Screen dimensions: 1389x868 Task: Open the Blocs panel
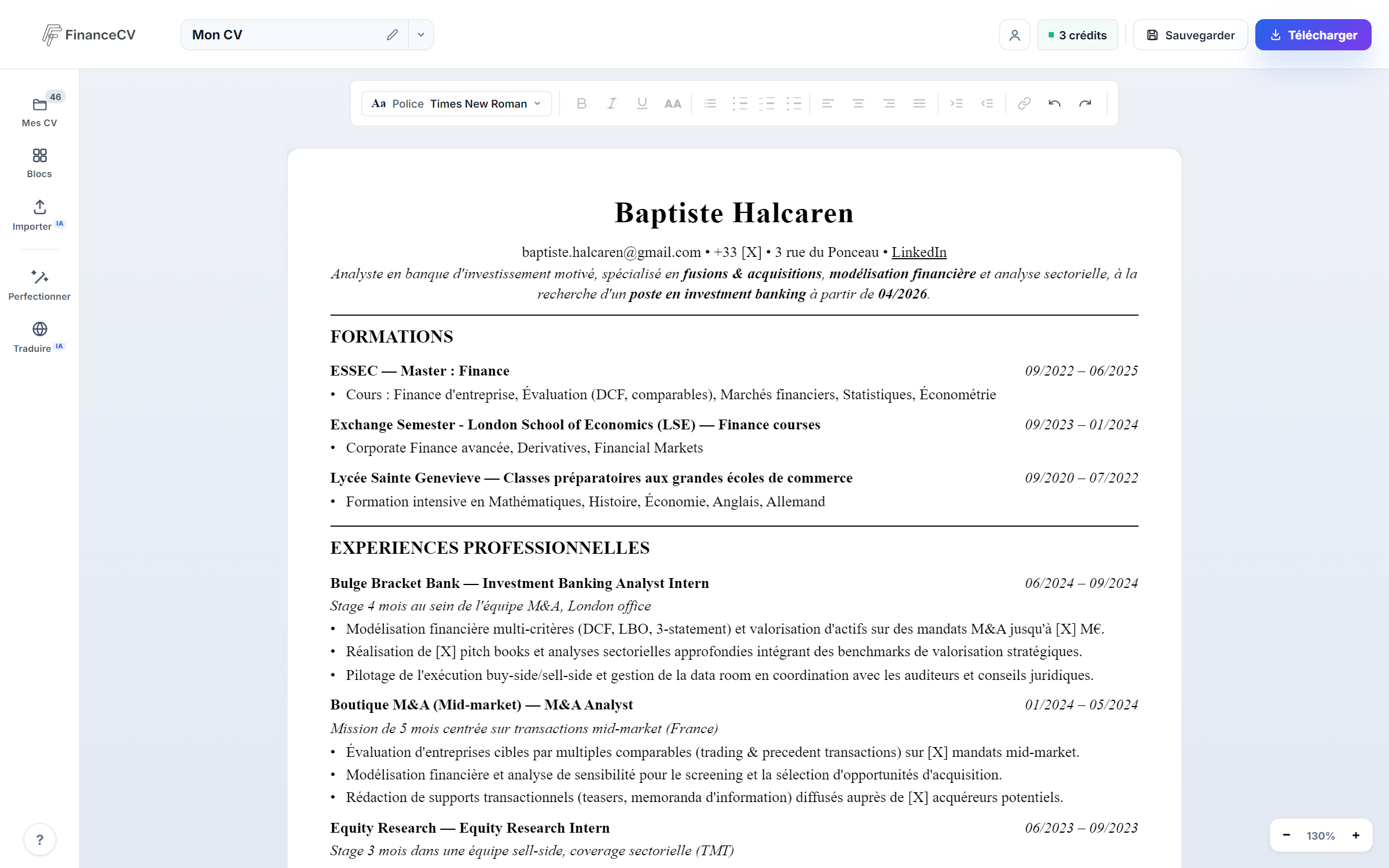[x=39, y=163]
